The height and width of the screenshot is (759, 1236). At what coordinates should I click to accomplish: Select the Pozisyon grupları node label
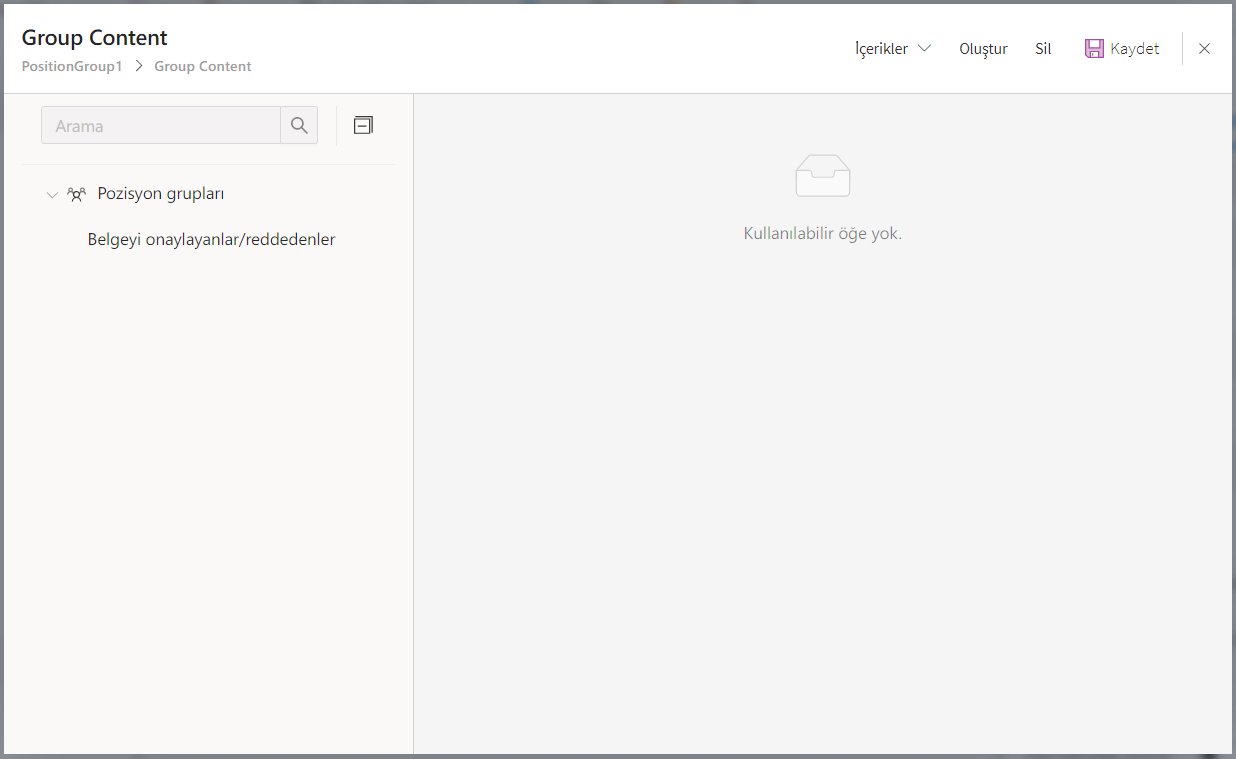click(x=160, y=194)
